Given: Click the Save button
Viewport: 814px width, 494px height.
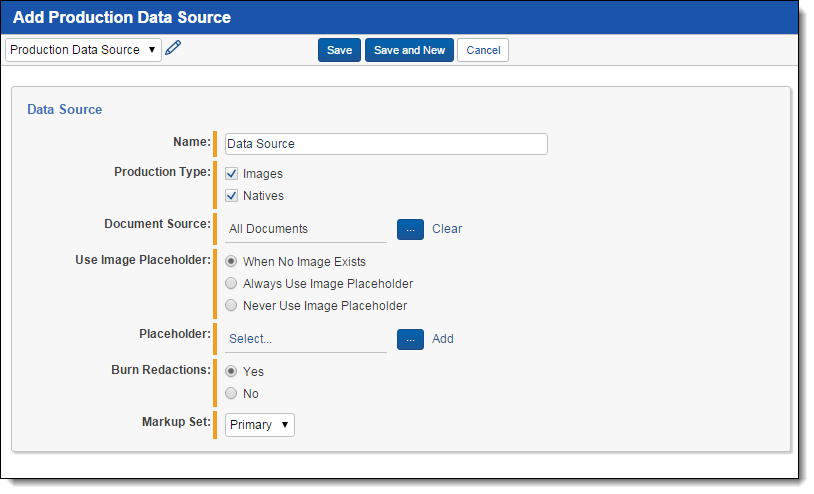Looking at the screenshot, I should pyautogui.click(x=339, y=50).
